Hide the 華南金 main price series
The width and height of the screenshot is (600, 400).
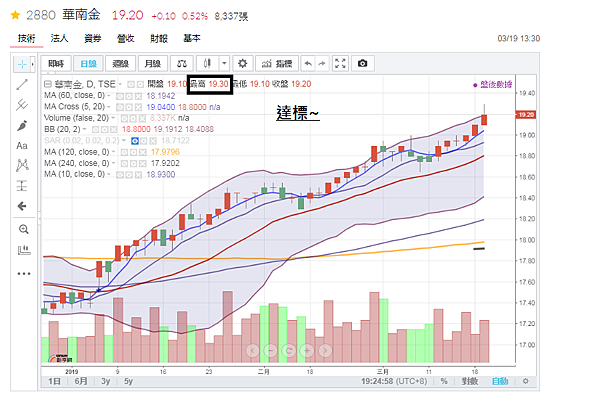pos(131,84)
